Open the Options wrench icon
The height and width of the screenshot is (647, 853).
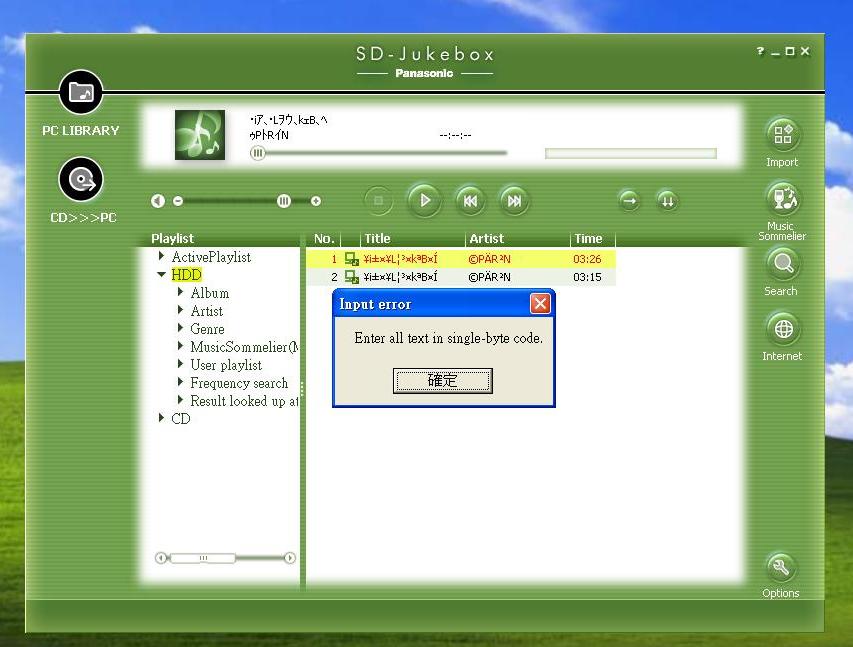pyautogui.click(x=781, y=567)
